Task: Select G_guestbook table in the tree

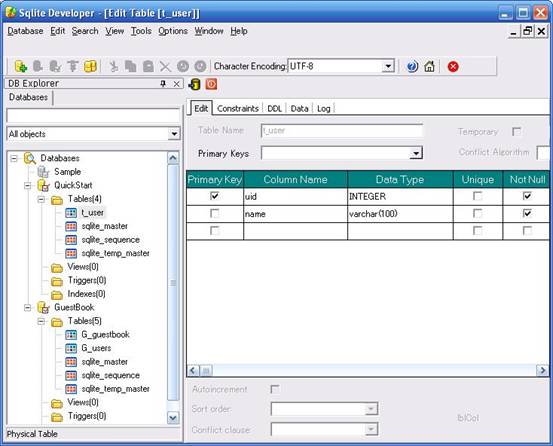Action: pyautogui.click(x=105, y=335)
